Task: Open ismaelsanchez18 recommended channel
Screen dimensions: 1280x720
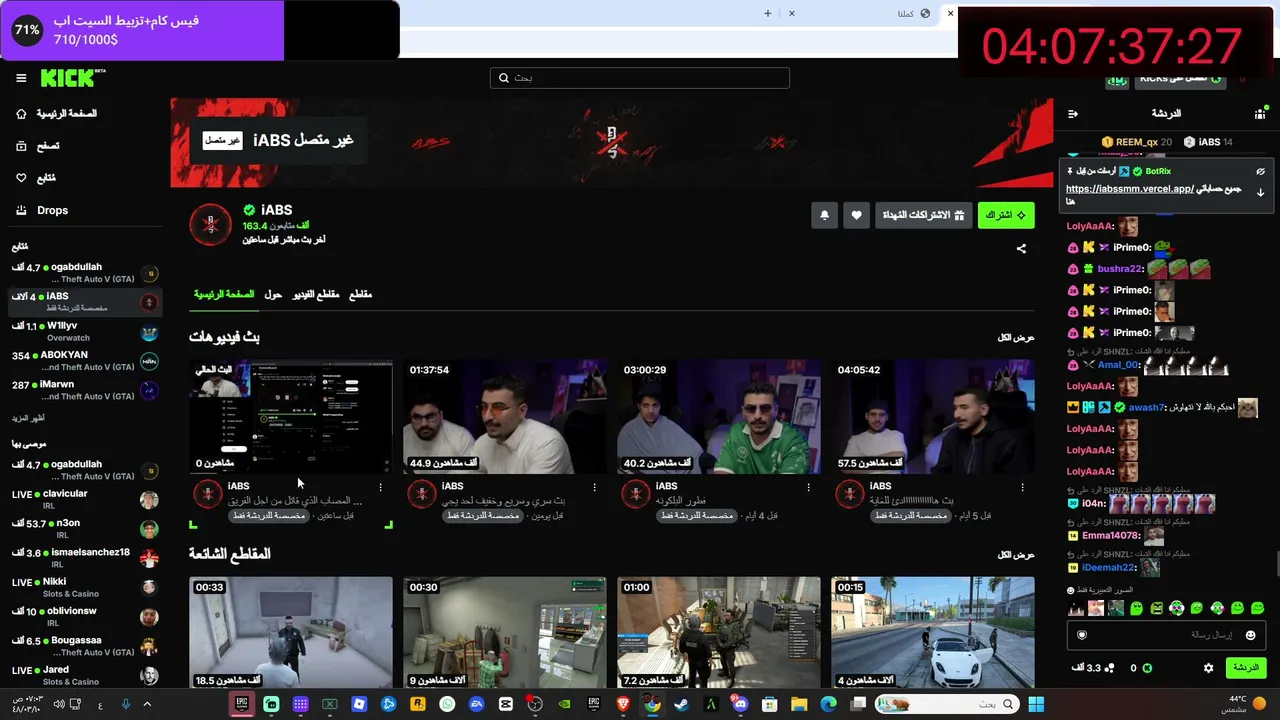Action: 85,558
